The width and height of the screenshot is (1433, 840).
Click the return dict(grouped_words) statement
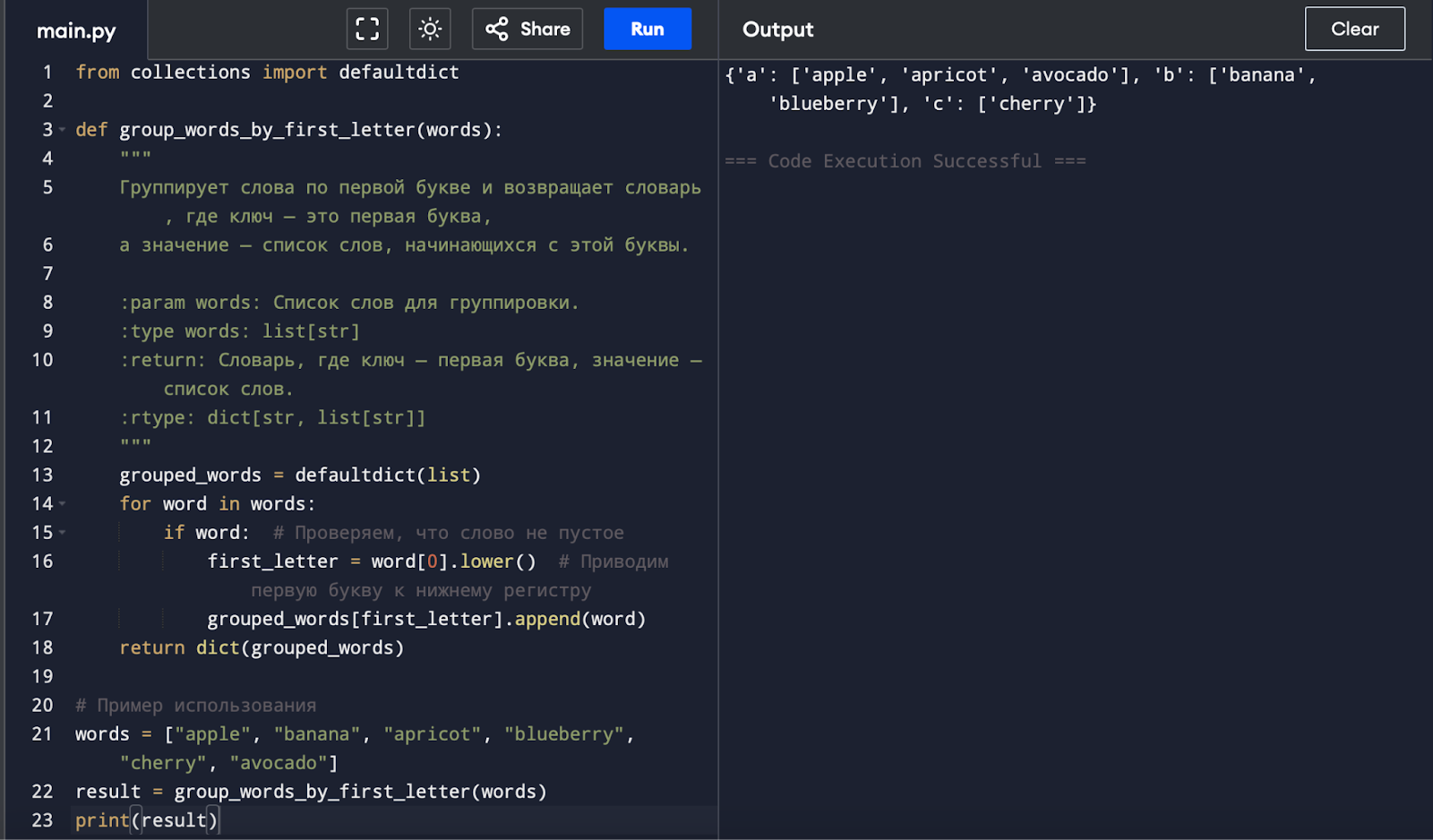pyautogui.click(x=262, y=647)
